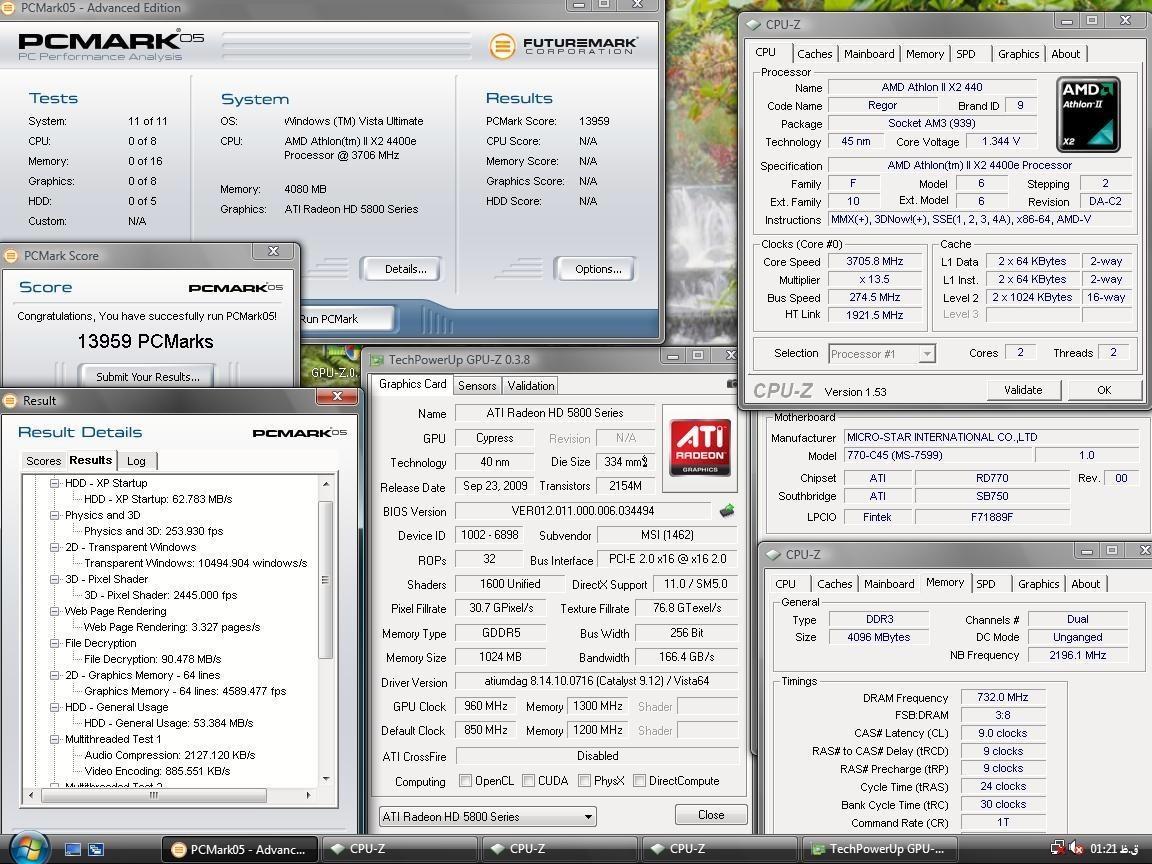This screenshot has height=864, width=1152.
Task: Toggle the PhysX checkbox in GPU-Z
Action: click(x=584, y=780)
